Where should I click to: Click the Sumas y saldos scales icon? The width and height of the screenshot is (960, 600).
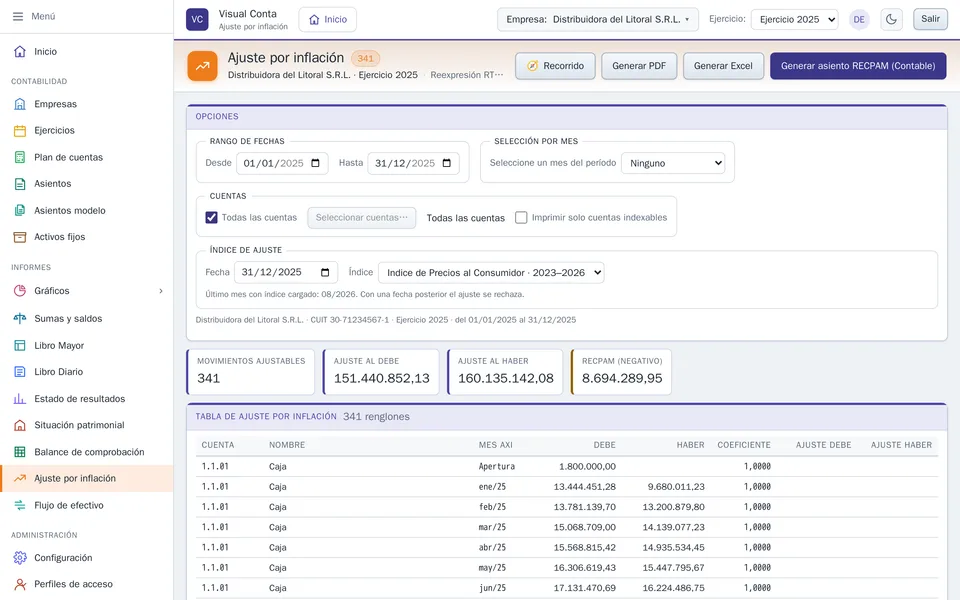coord(20,318)
